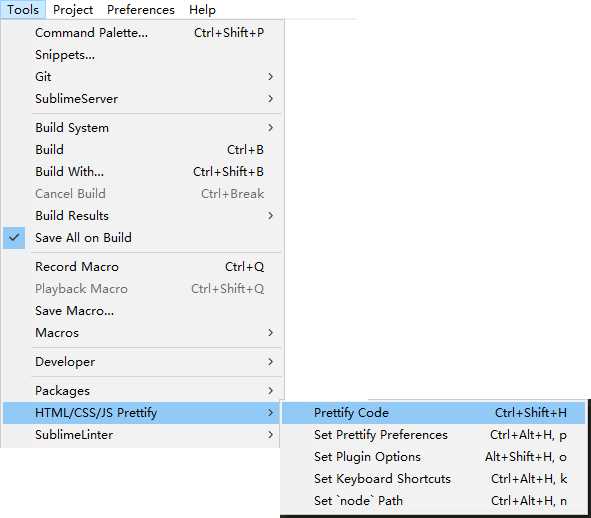
Task: Choose Snippets... from Tools menu
Action: click(141, 55)
